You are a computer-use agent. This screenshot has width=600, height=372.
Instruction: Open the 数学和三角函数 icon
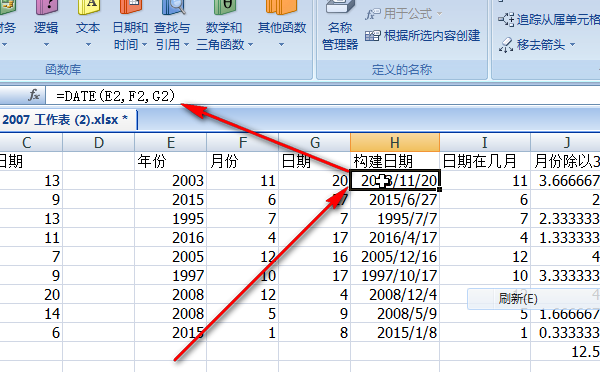coord(224,24)
